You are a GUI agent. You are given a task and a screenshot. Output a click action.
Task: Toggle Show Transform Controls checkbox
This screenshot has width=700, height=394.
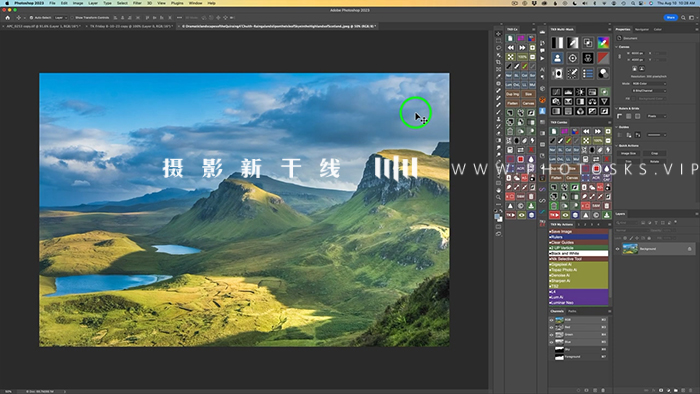72,18
